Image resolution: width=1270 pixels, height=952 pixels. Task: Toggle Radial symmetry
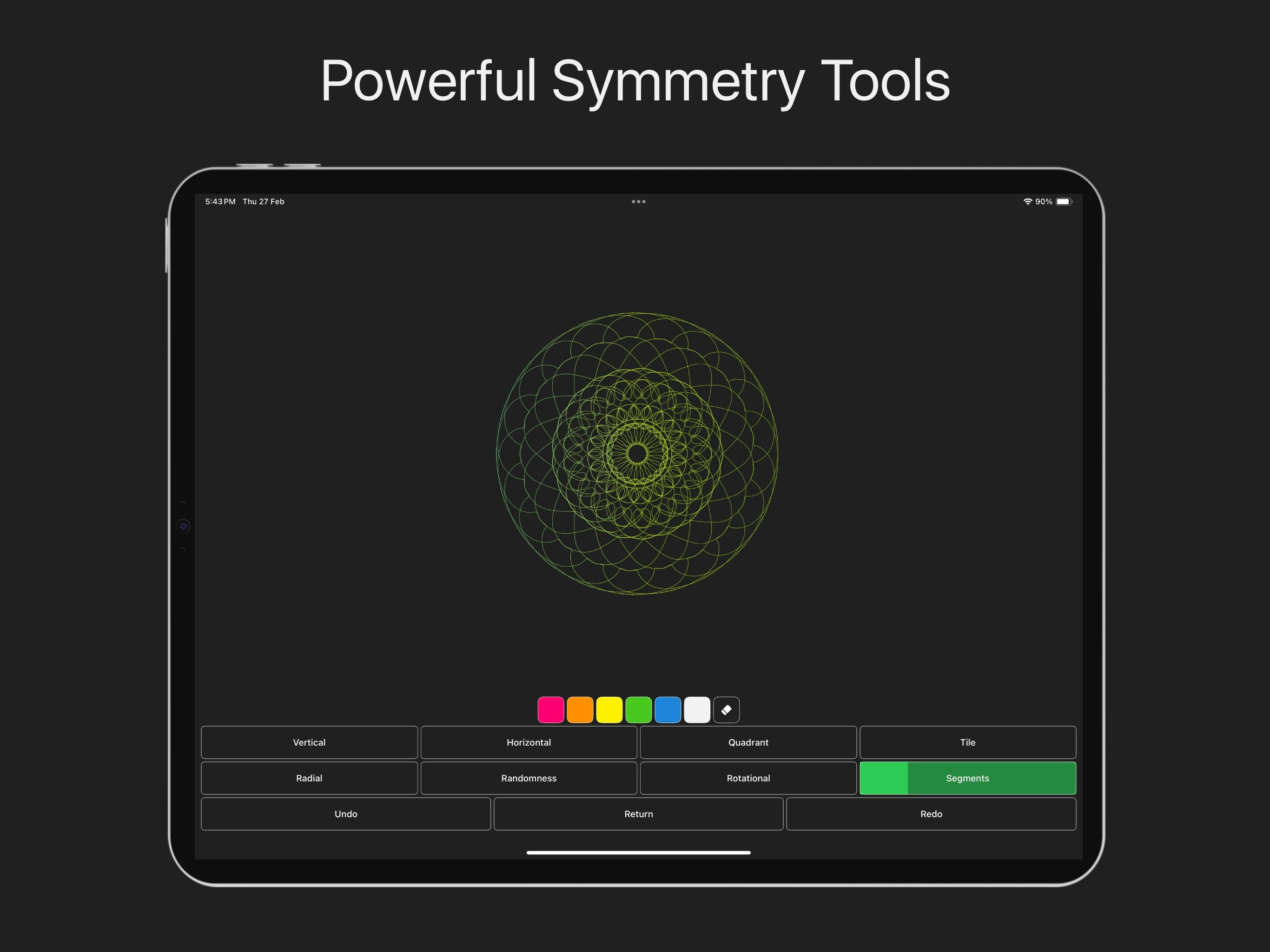[310, 778]
